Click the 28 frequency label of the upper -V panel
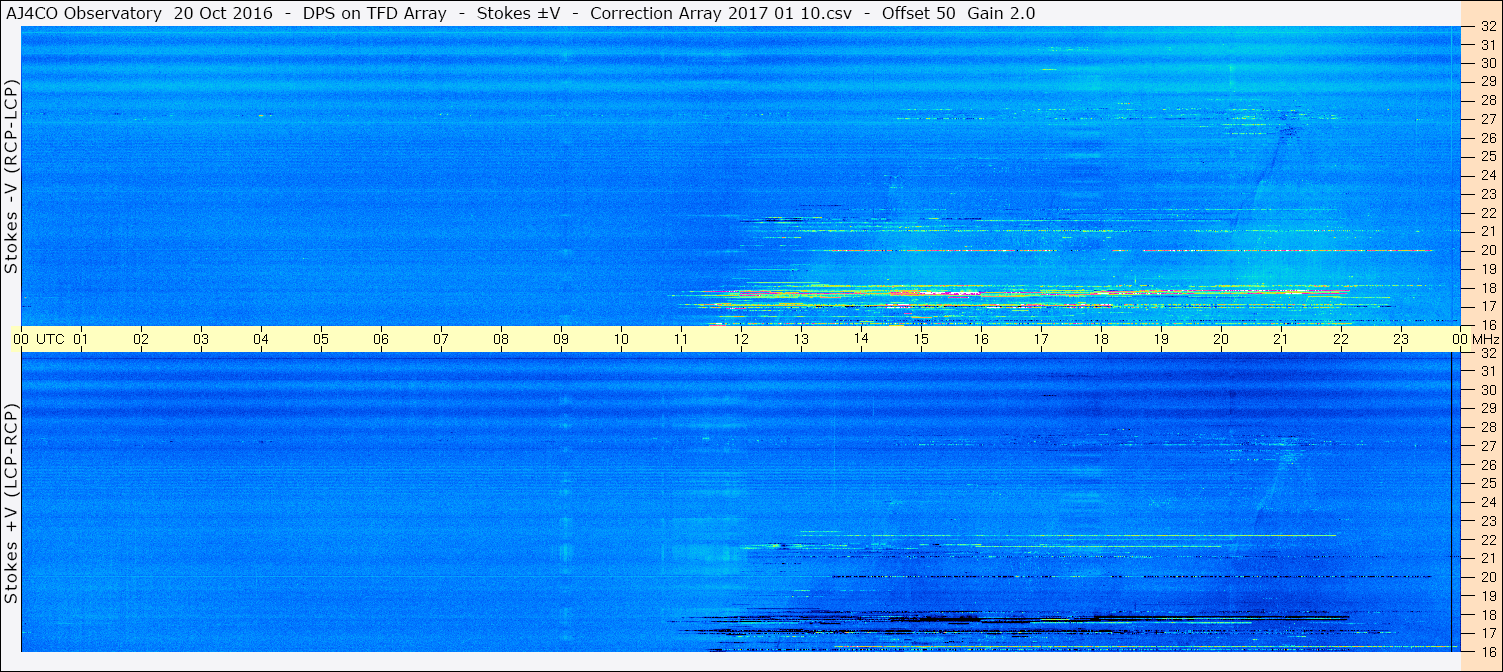Image resolution: width=1503 pixels, height=672 pixels. [x=1488, y=100]
